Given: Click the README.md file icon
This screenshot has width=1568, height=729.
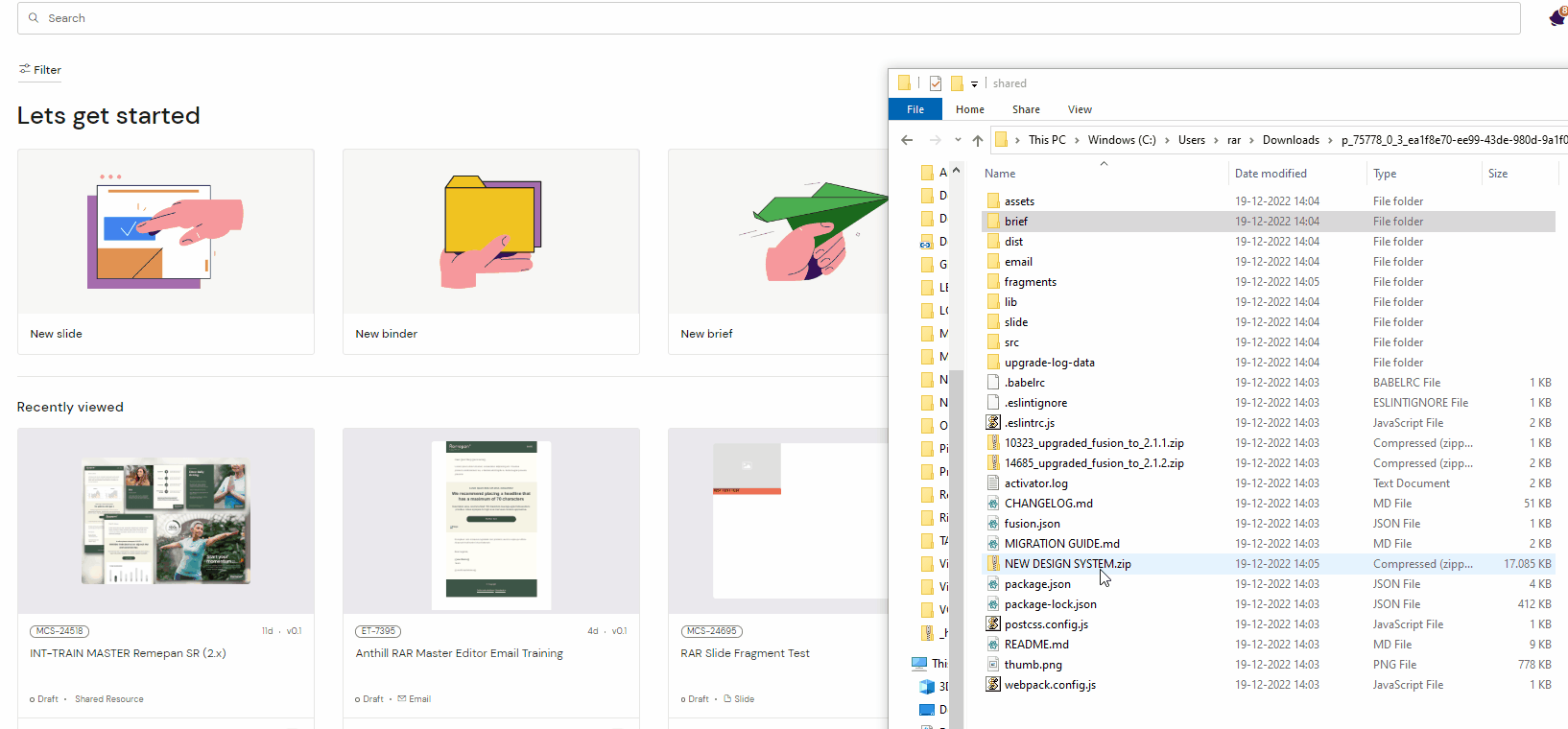Looking at the screenshot, I should [993, 645].
